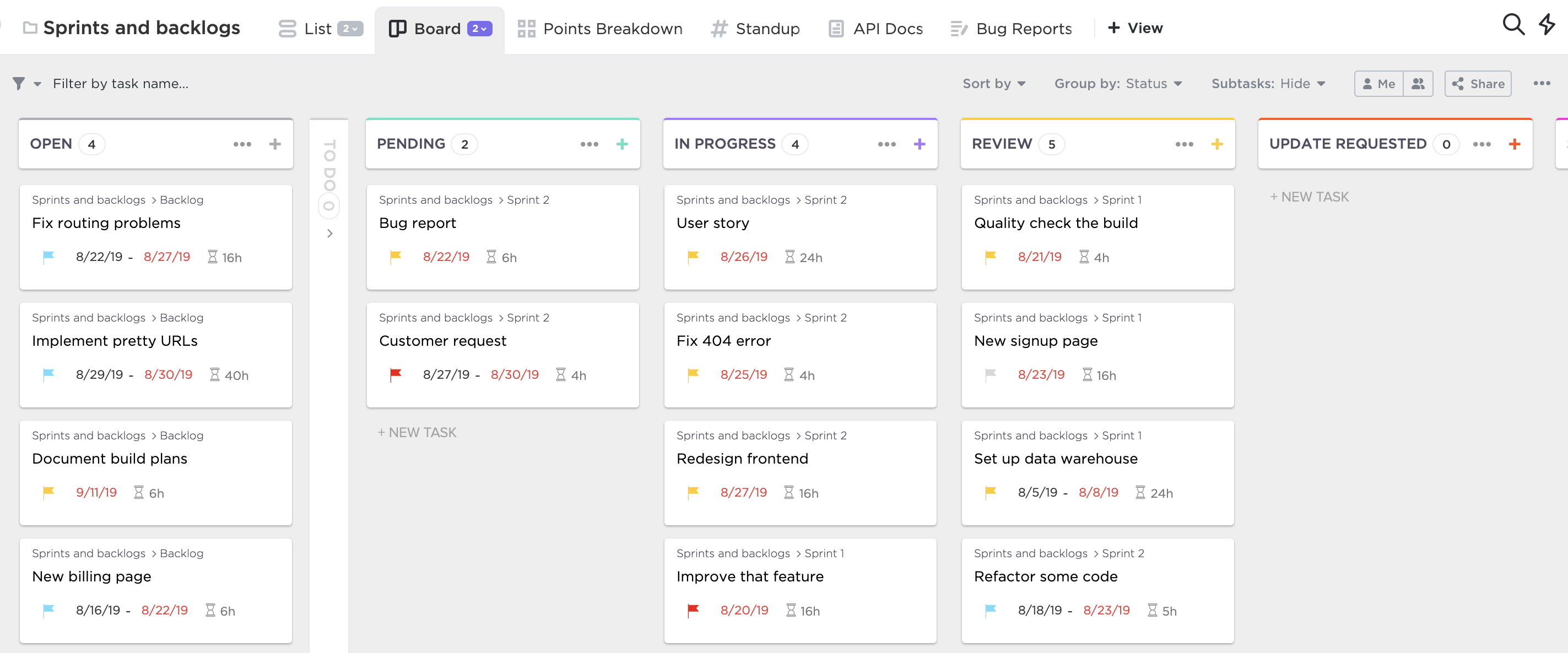
Task: Toggle the Me filter button
Action: tap(1378, 84)
